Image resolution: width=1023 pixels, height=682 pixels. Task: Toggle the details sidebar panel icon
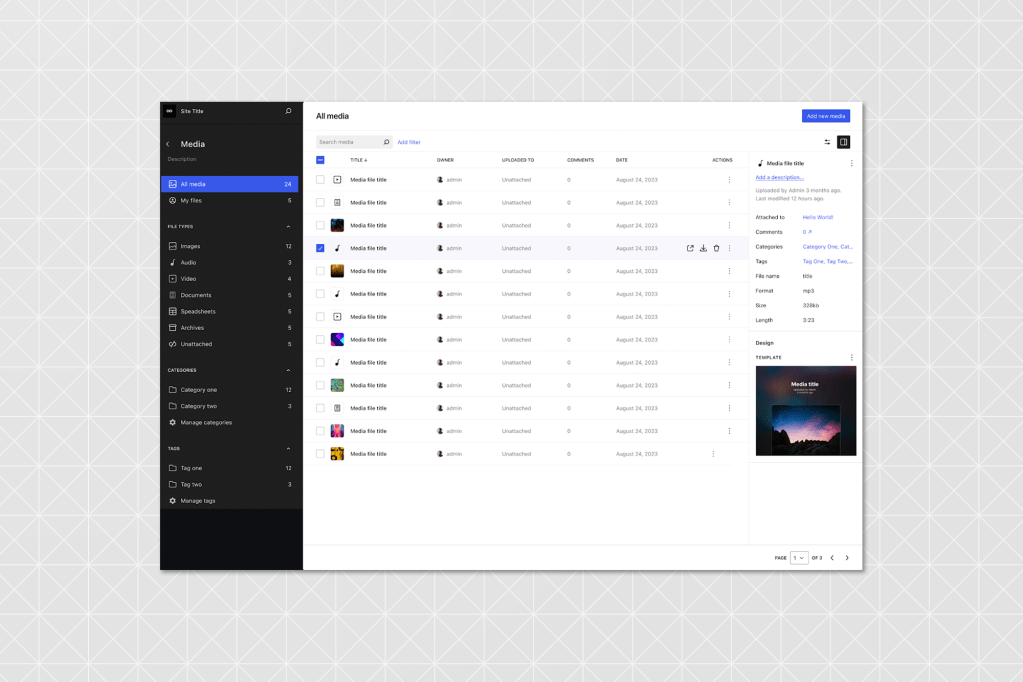point(844,142)
